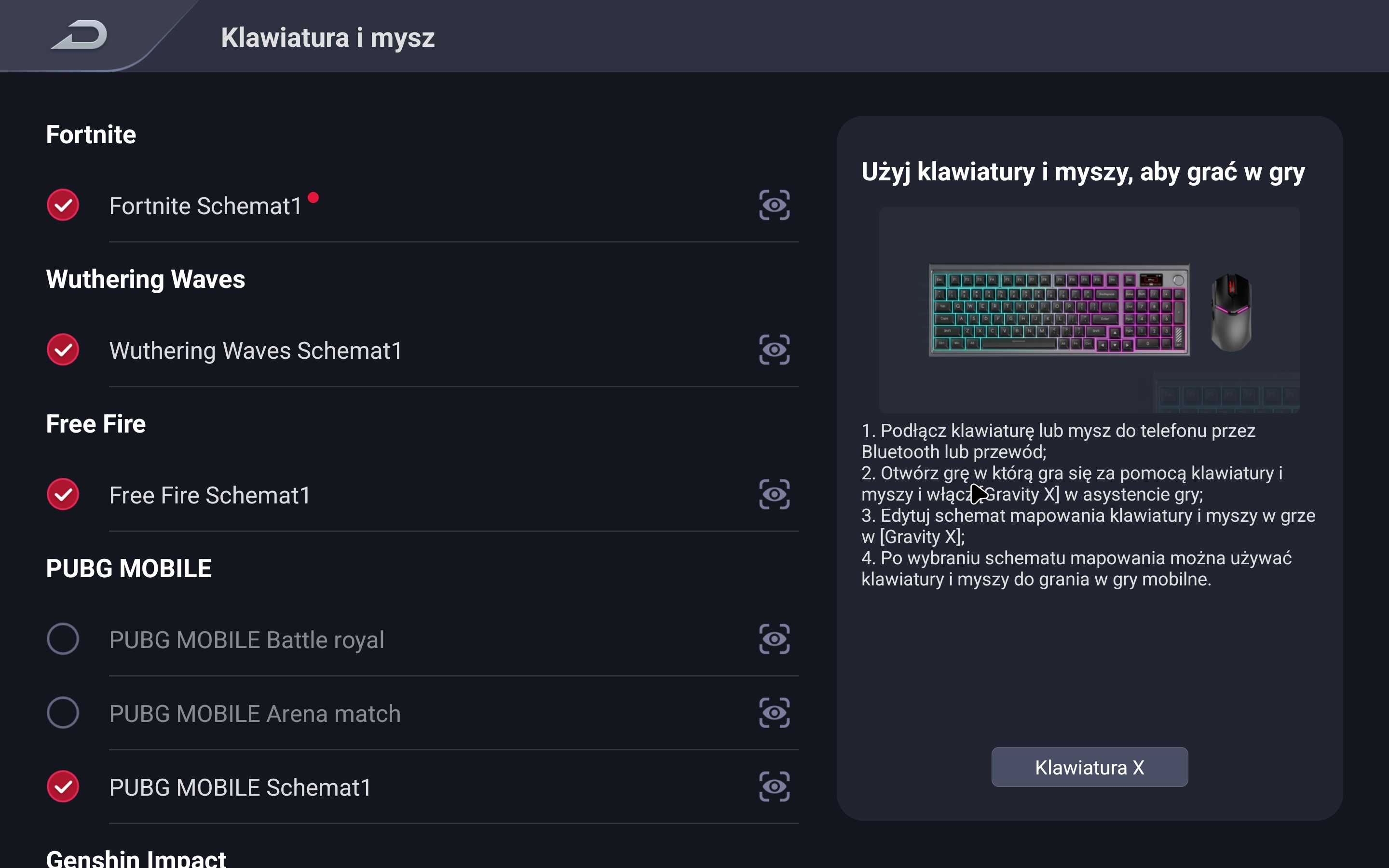Preview the Fortnite Schemat1 layout

coord(774,205)
